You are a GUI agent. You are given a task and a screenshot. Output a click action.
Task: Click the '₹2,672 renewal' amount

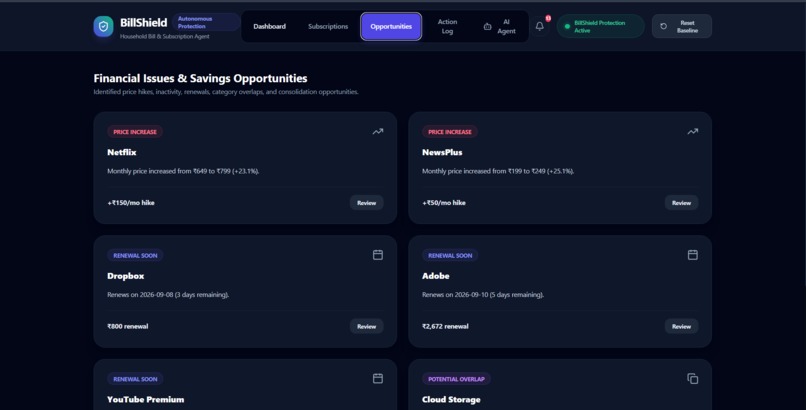(x=445, y=326)
